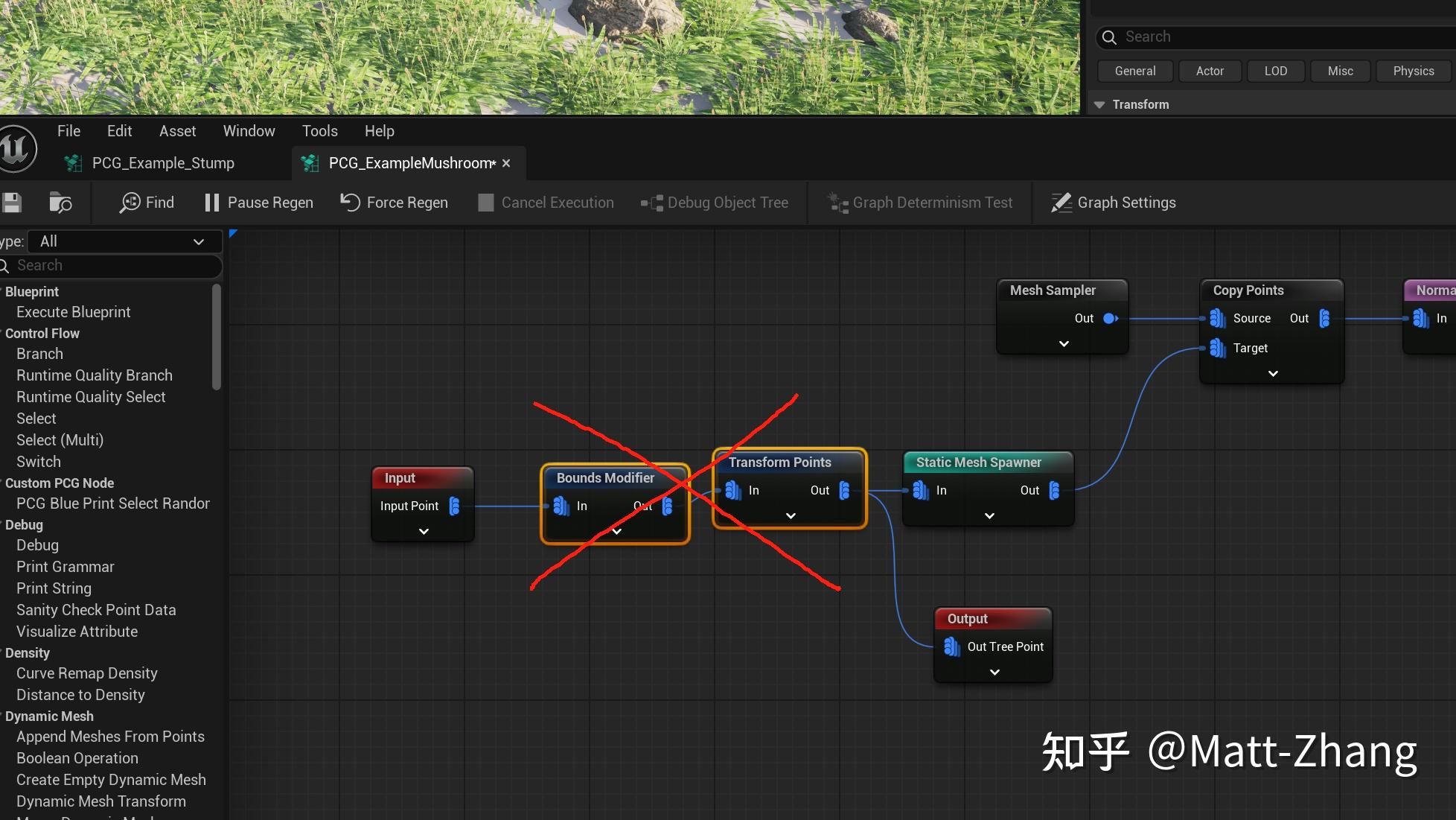
Task: Expand the Copy Points node chevron
Action: point(1273,373)
